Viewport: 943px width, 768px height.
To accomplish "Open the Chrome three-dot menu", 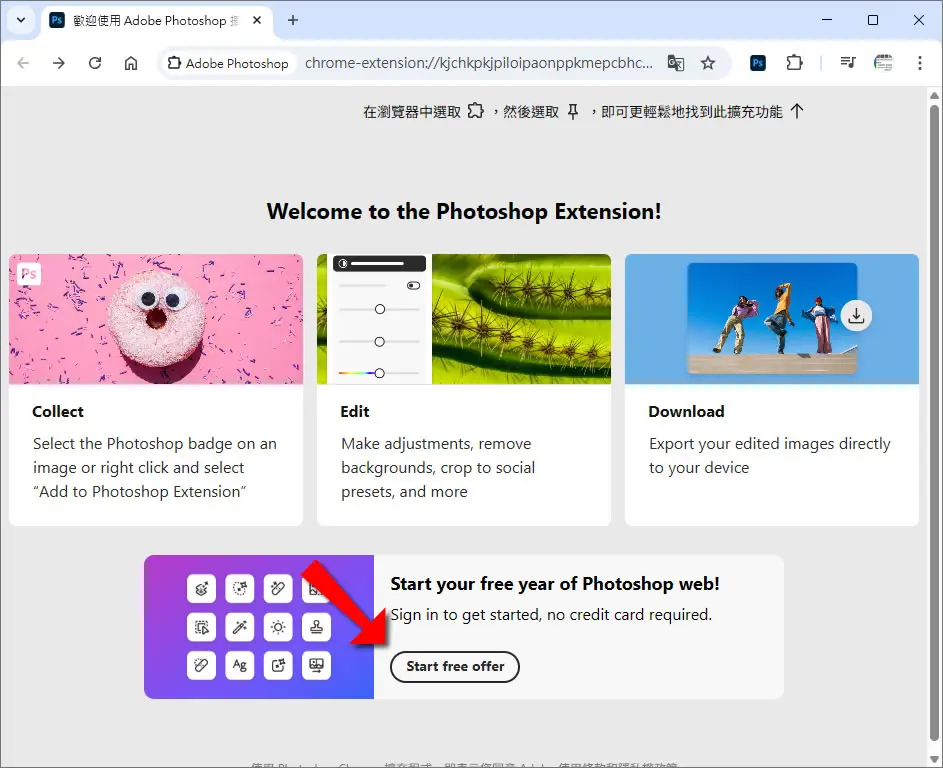I will (x=920, y=63).
